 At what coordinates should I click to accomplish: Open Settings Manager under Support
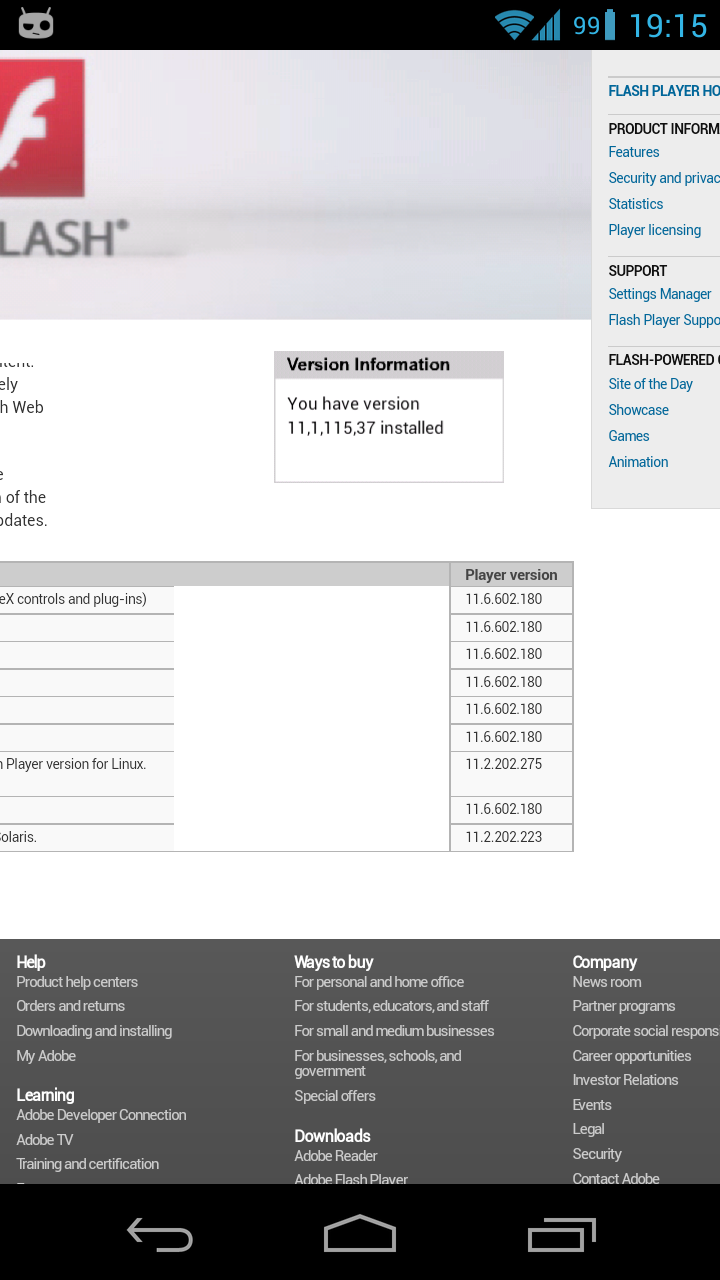click(660, 294)
